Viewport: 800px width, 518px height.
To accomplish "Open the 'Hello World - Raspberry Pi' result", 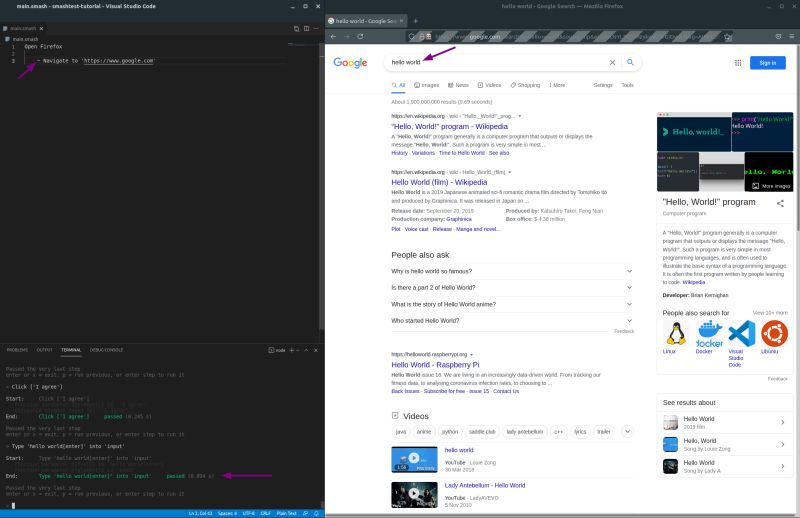I will (435, 365).
